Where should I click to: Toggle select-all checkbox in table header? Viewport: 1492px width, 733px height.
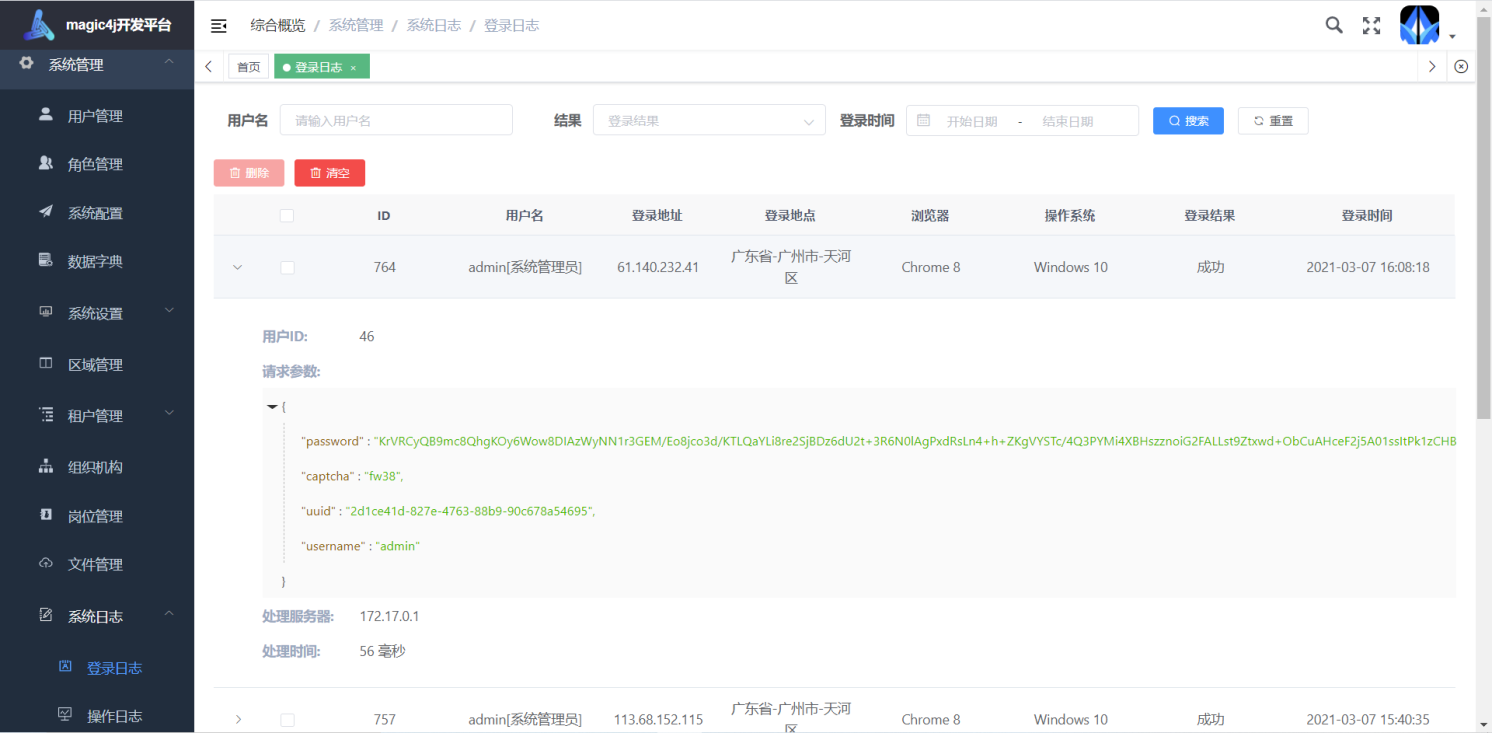point(287,215)
